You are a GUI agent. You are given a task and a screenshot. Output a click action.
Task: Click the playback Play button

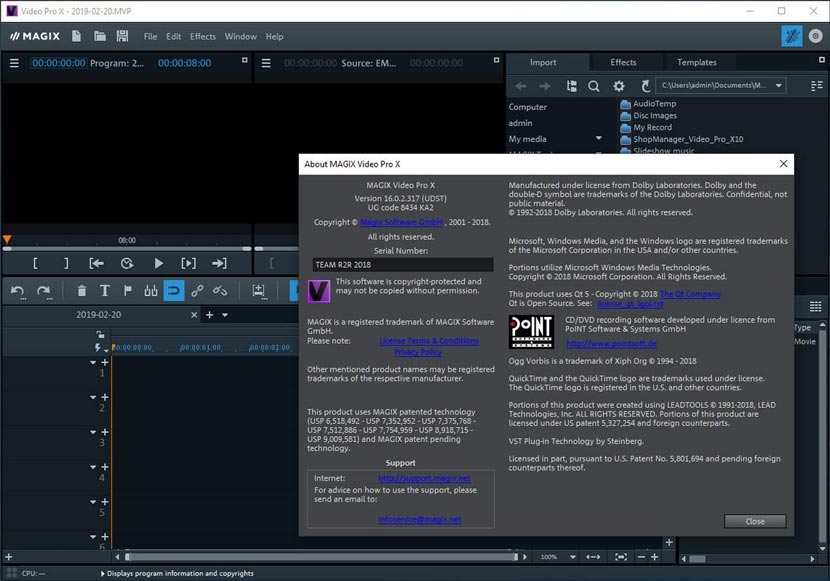[x=158, y=263]
